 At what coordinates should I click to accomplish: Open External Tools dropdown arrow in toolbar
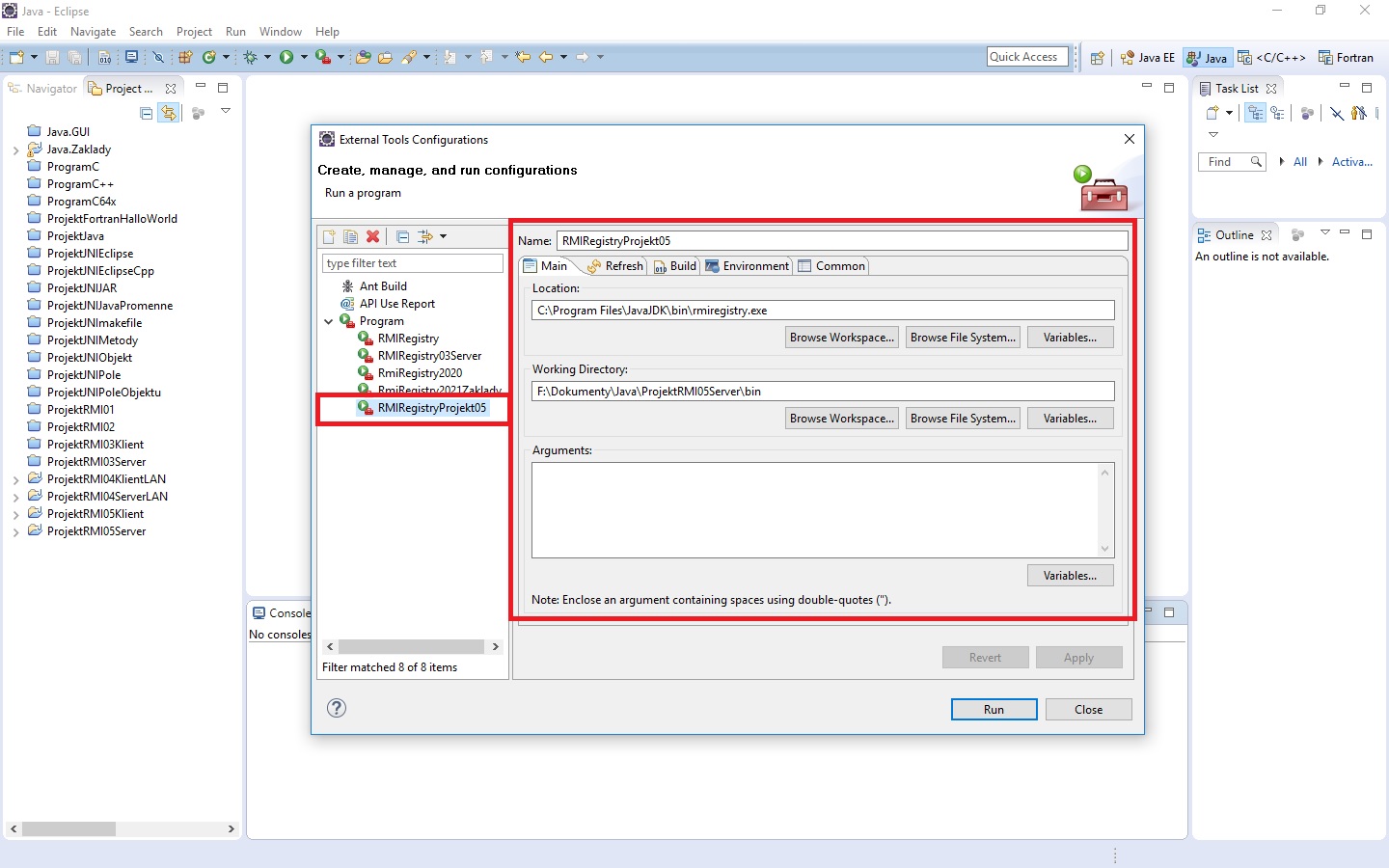coord(340,57)
